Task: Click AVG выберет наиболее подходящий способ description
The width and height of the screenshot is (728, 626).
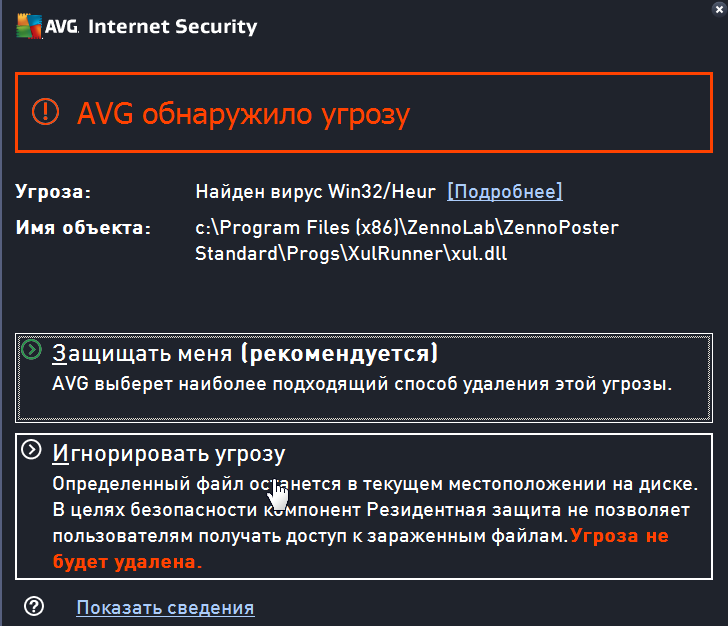Action: [362, 384]
